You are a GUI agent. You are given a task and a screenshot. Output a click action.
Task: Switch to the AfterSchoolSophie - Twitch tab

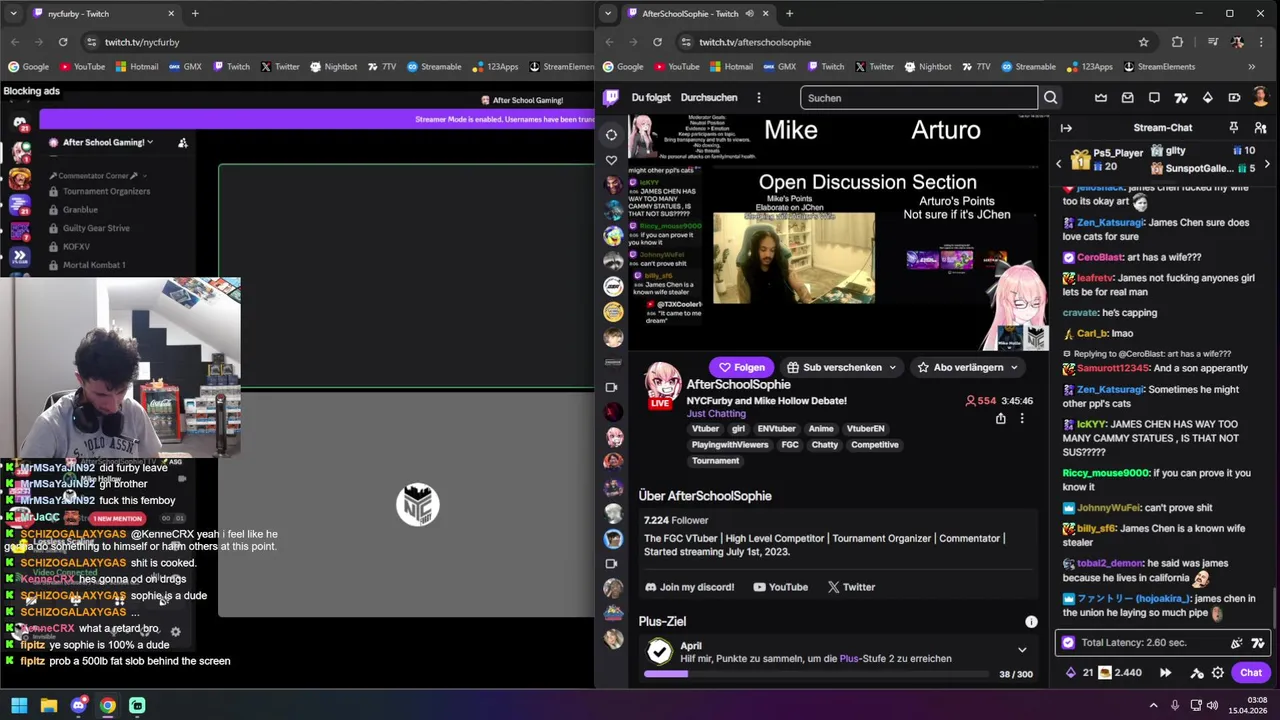tap(699, 13)
